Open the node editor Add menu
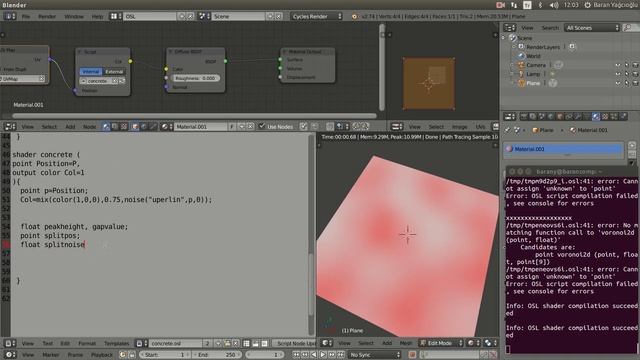This screenshot has height=360, width=640. point(70,127)
